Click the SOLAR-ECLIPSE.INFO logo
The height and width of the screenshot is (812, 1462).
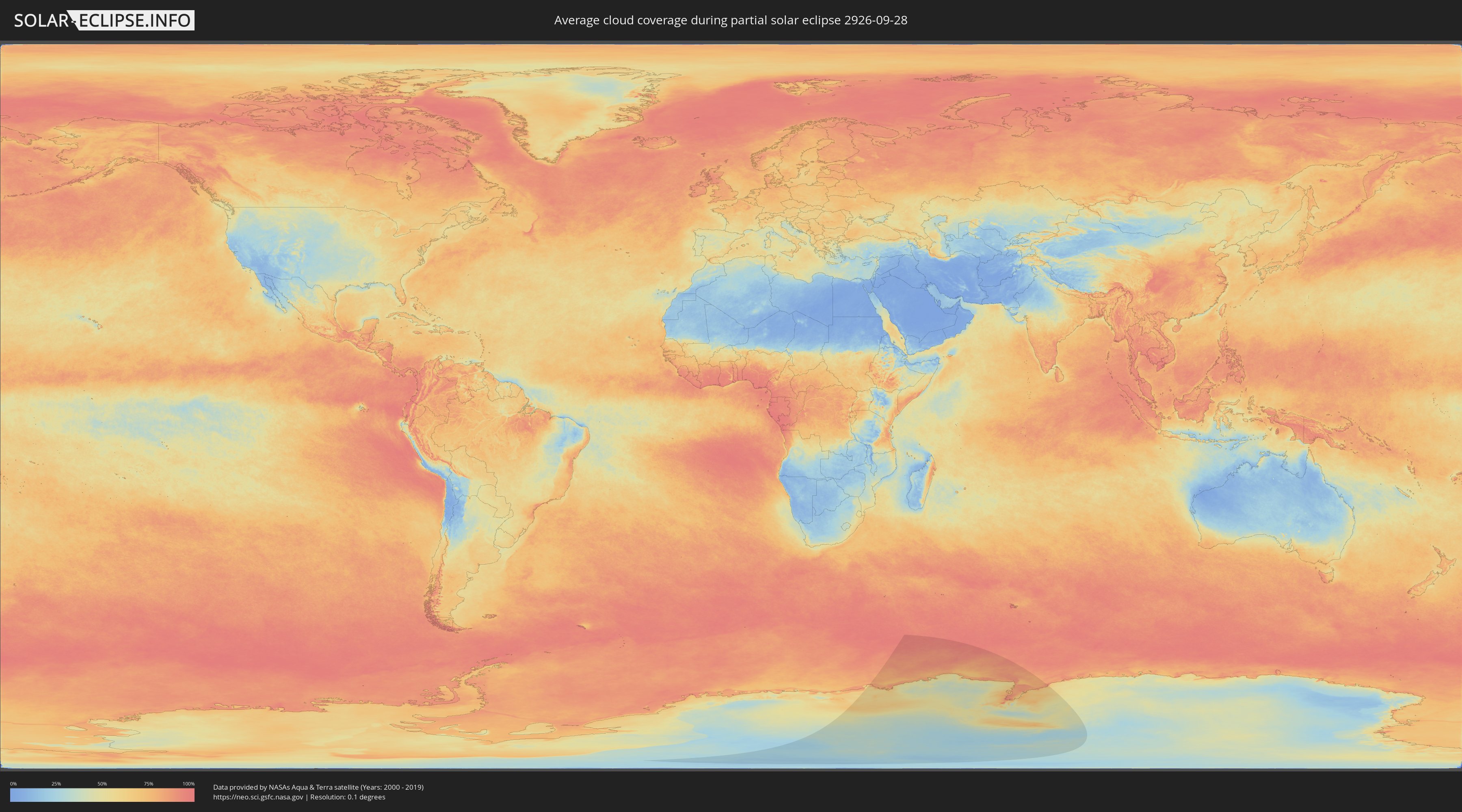pyautogui.click(x=104, y=20)
